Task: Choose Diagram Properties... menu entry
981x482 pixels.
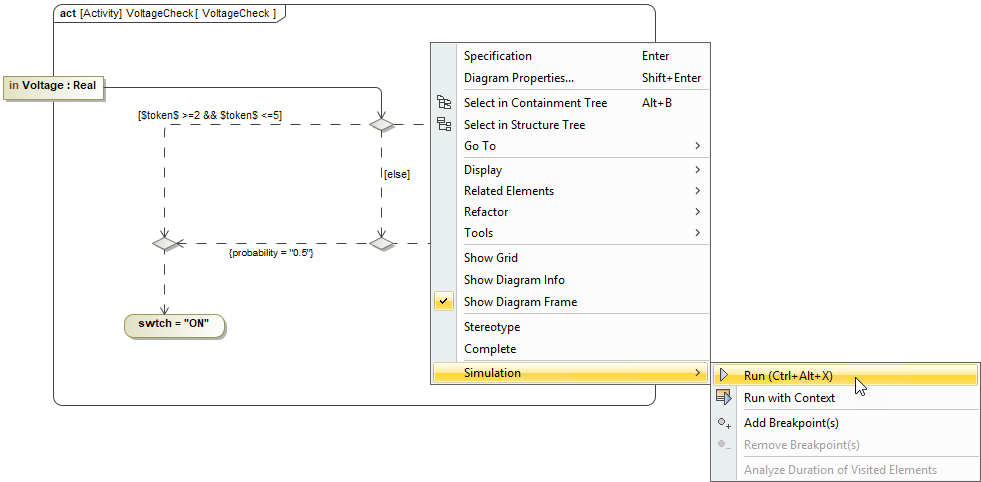Action: (519, 78)
